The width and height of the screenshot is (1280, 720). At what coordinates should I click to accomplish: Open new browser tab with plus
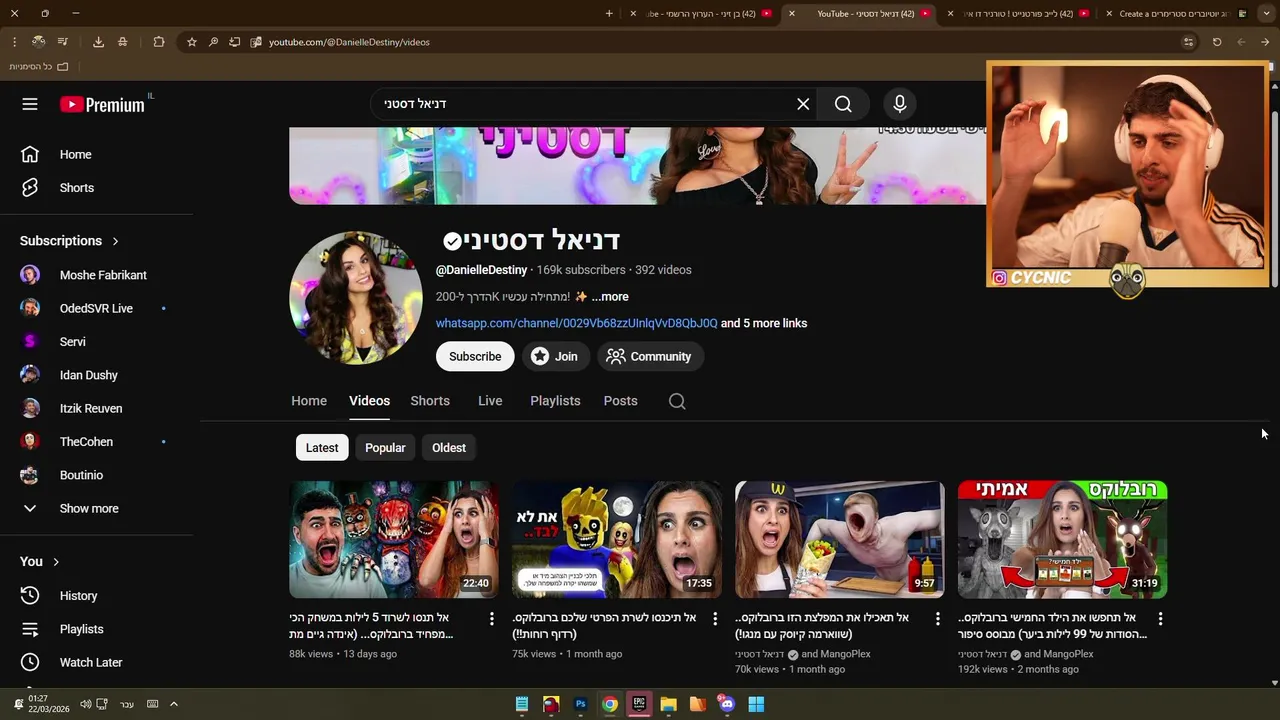[x=609, y=14]
